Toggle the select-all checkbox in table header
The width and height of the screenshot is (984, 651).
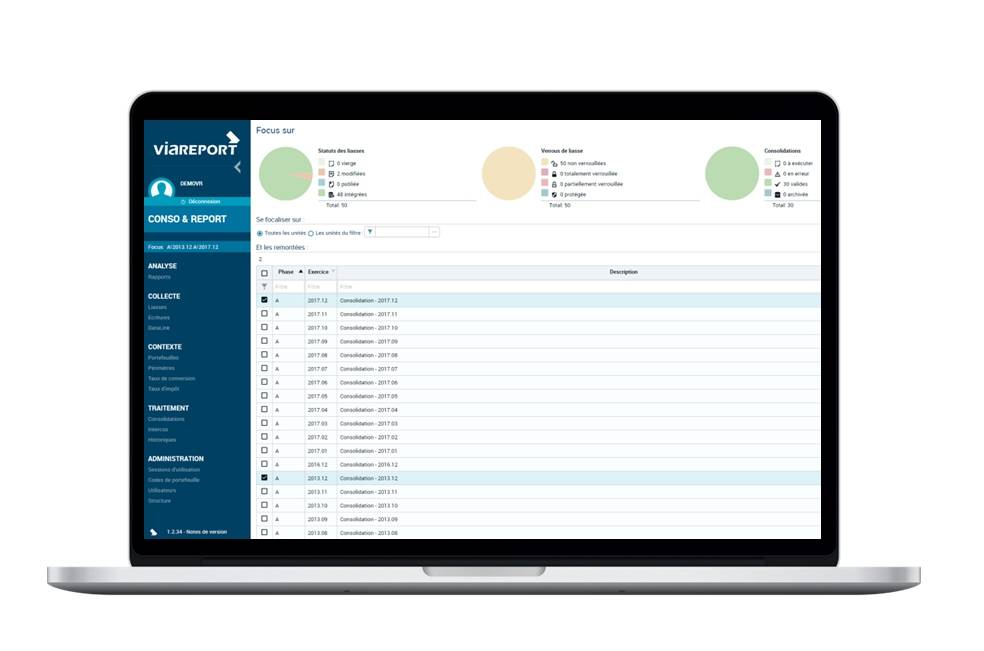(x=264, y=272)
